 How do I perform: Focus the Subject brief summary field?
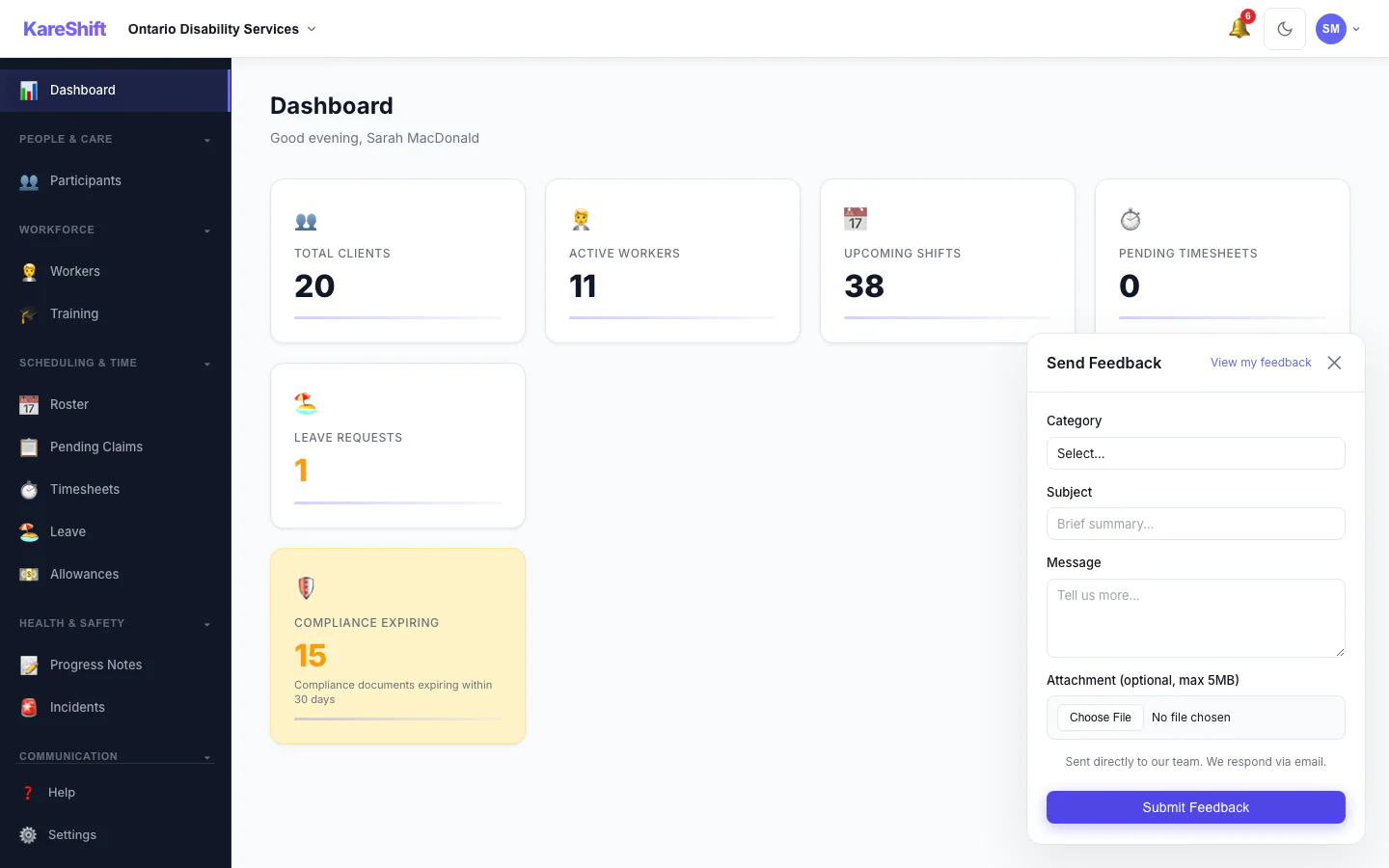click(1196, 524)
